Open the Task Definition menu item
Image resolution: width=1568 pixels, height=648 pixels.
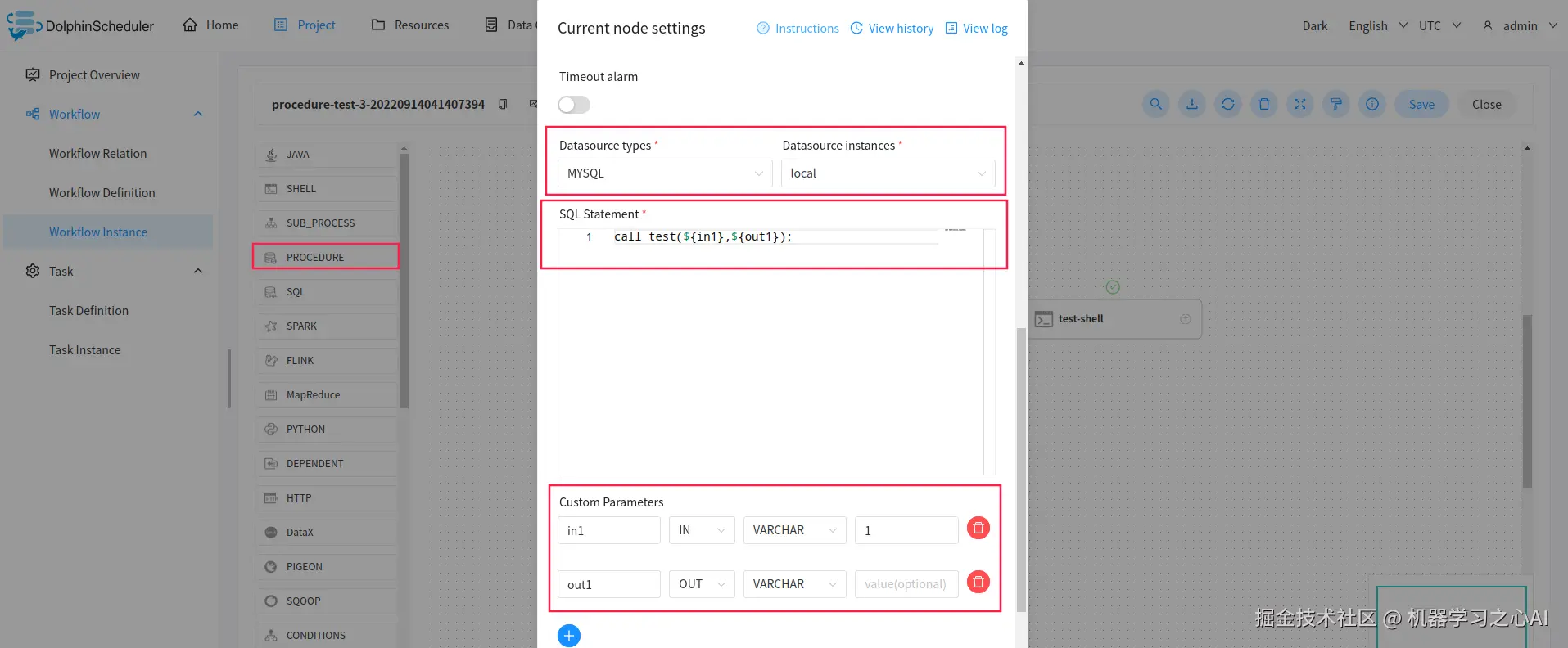(88, 310)
